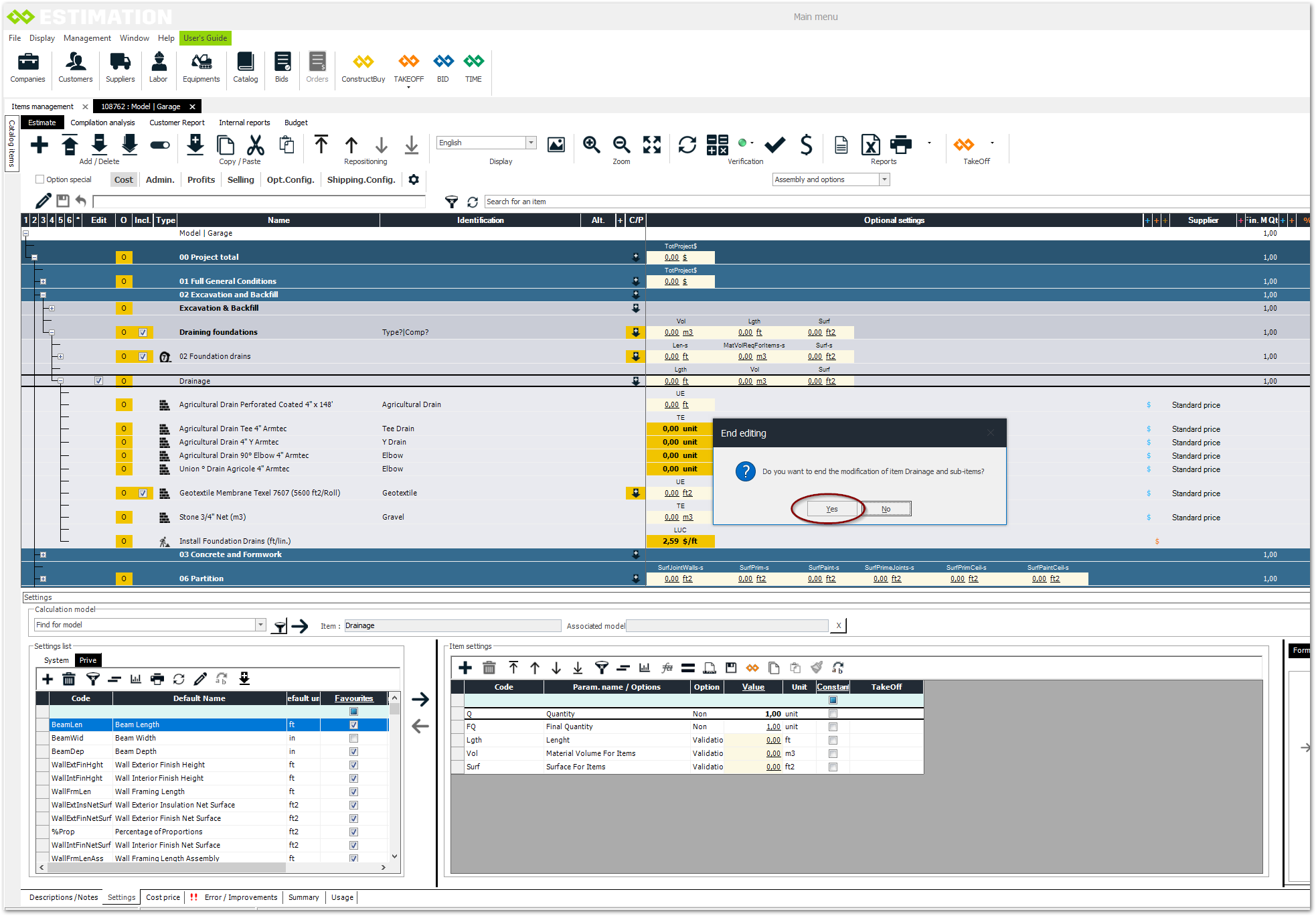Click No in End editing dialog
Image resolution: width=1316 pixels, height=916 pixels.
[x=886, y=509]
